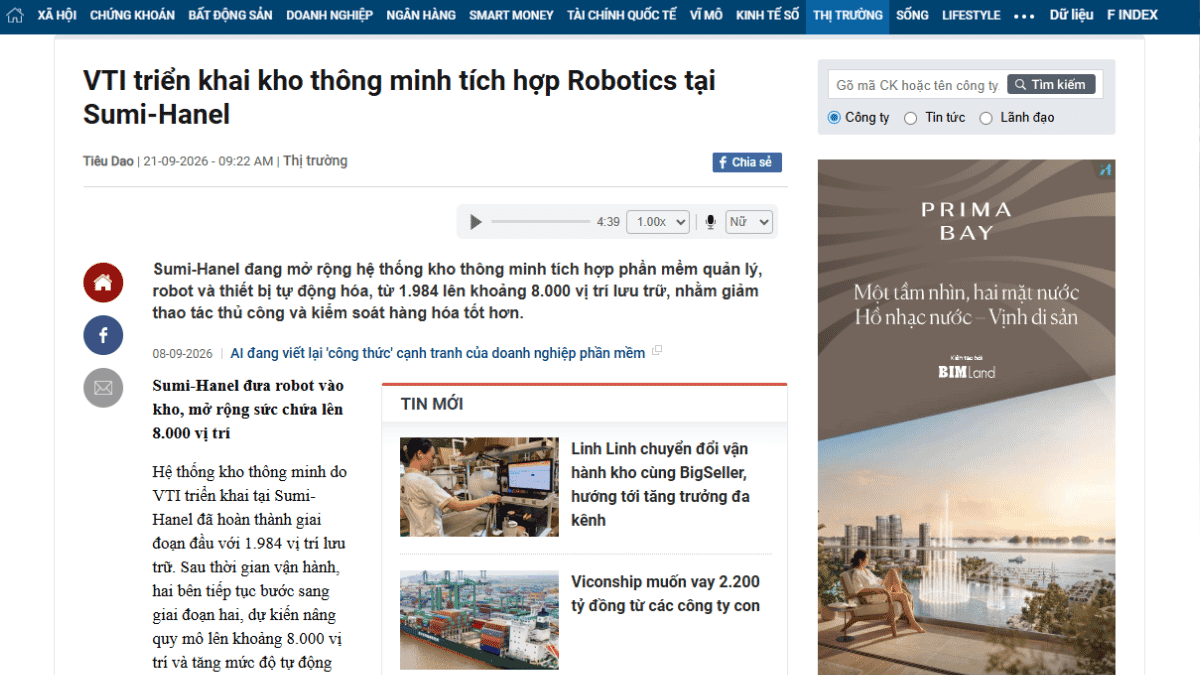1200x675 pixels.
Task: Open the DOANH NGHIỆP menu
Action: tap(329, 16)
